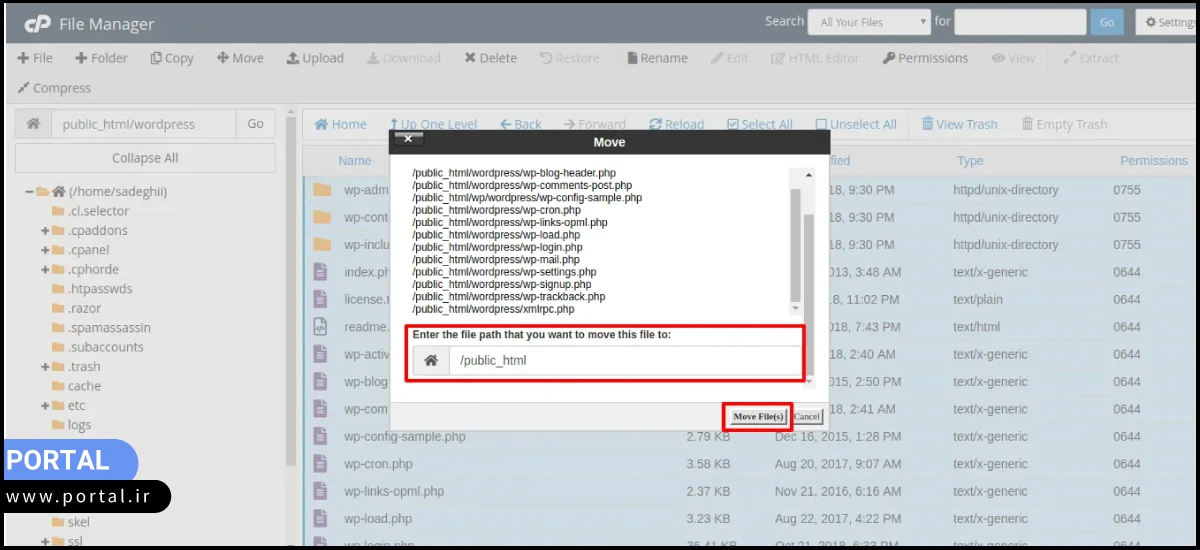Viewport: 1200px width, 550px height.
Task: Open the All Your Files search dropdown
Action: (x=870, y=22)
